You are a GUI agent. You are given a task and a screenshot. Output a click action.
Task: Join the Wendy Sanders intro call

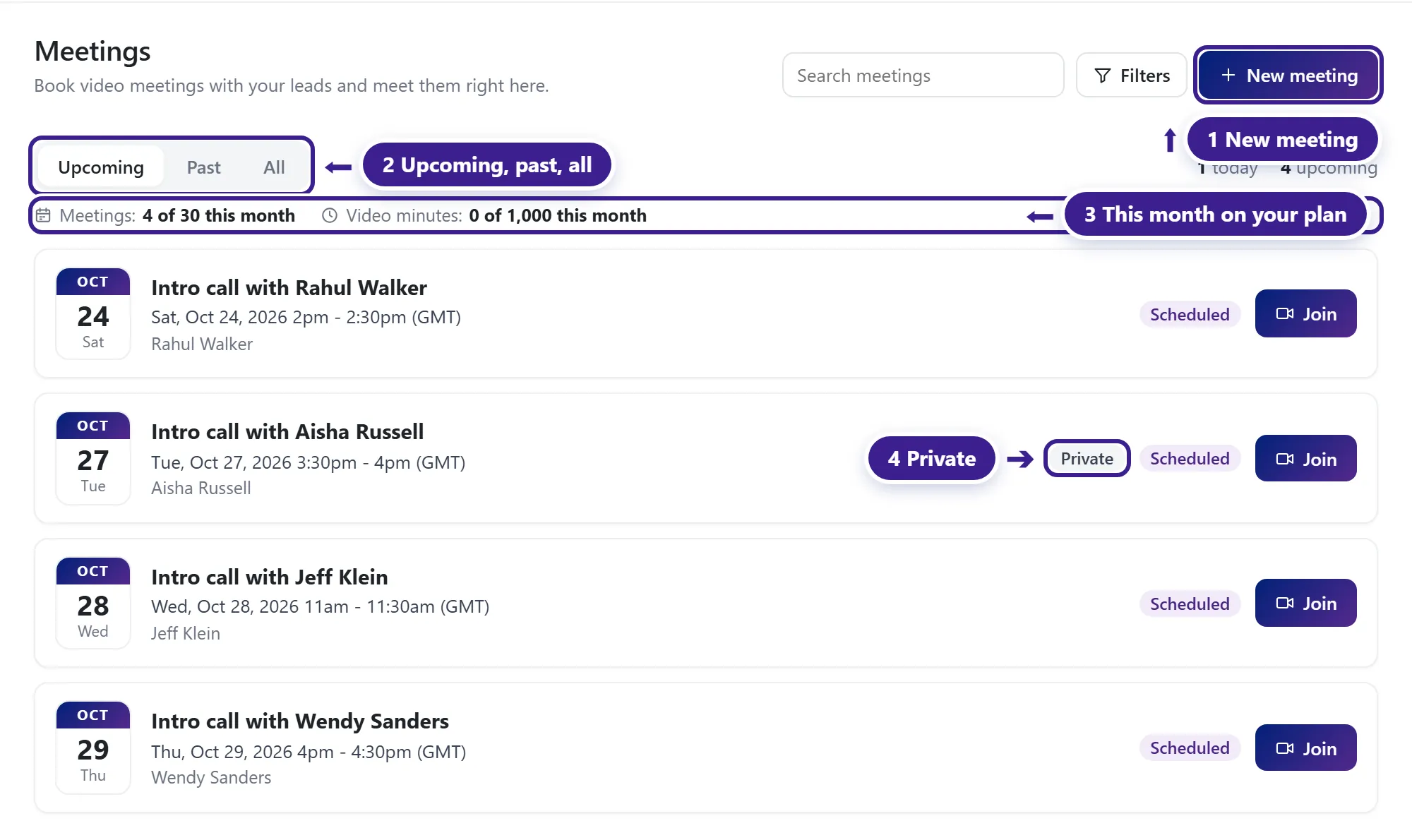1305,748
